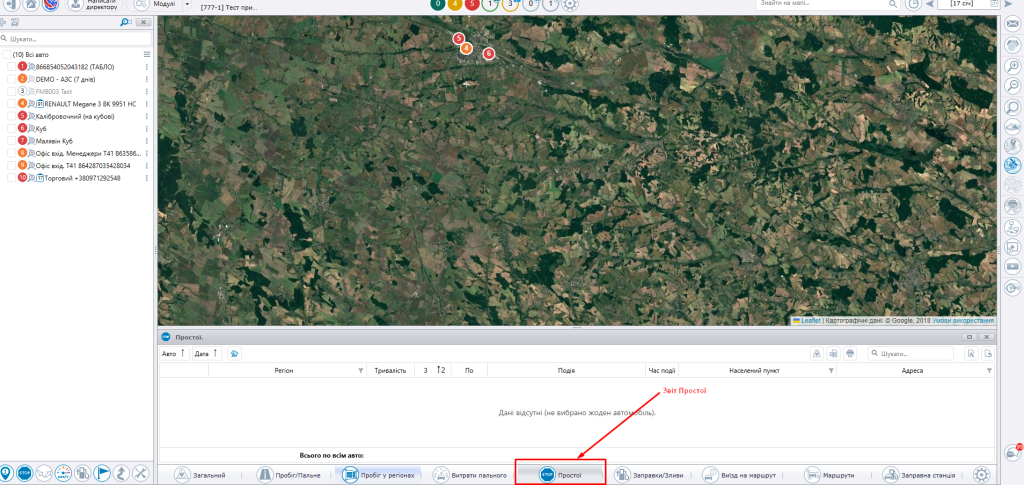The width and height of the screenshot is (1024, 485).
Task: Check the 866854052043182 (ТАБЛО) vehicle
Action: pyautogui.click(x=11, y=67)
